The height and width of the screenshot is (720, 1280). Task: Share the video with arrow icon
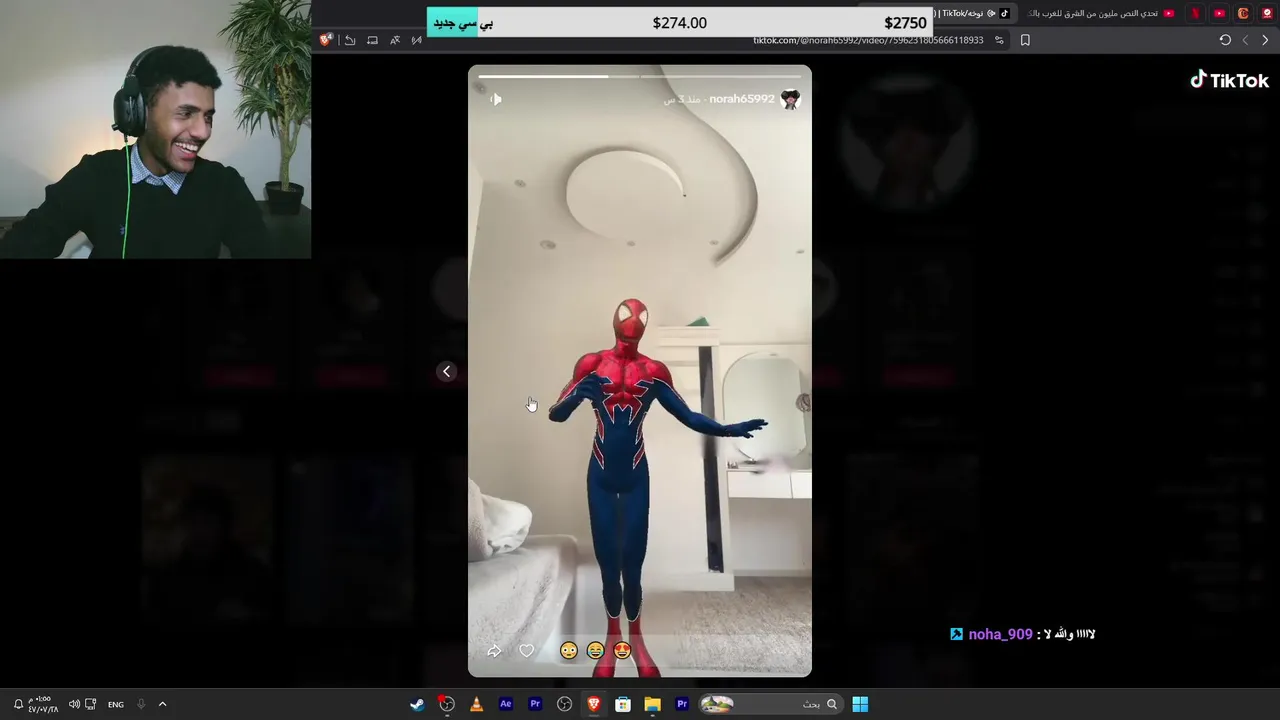coord(494,651)
